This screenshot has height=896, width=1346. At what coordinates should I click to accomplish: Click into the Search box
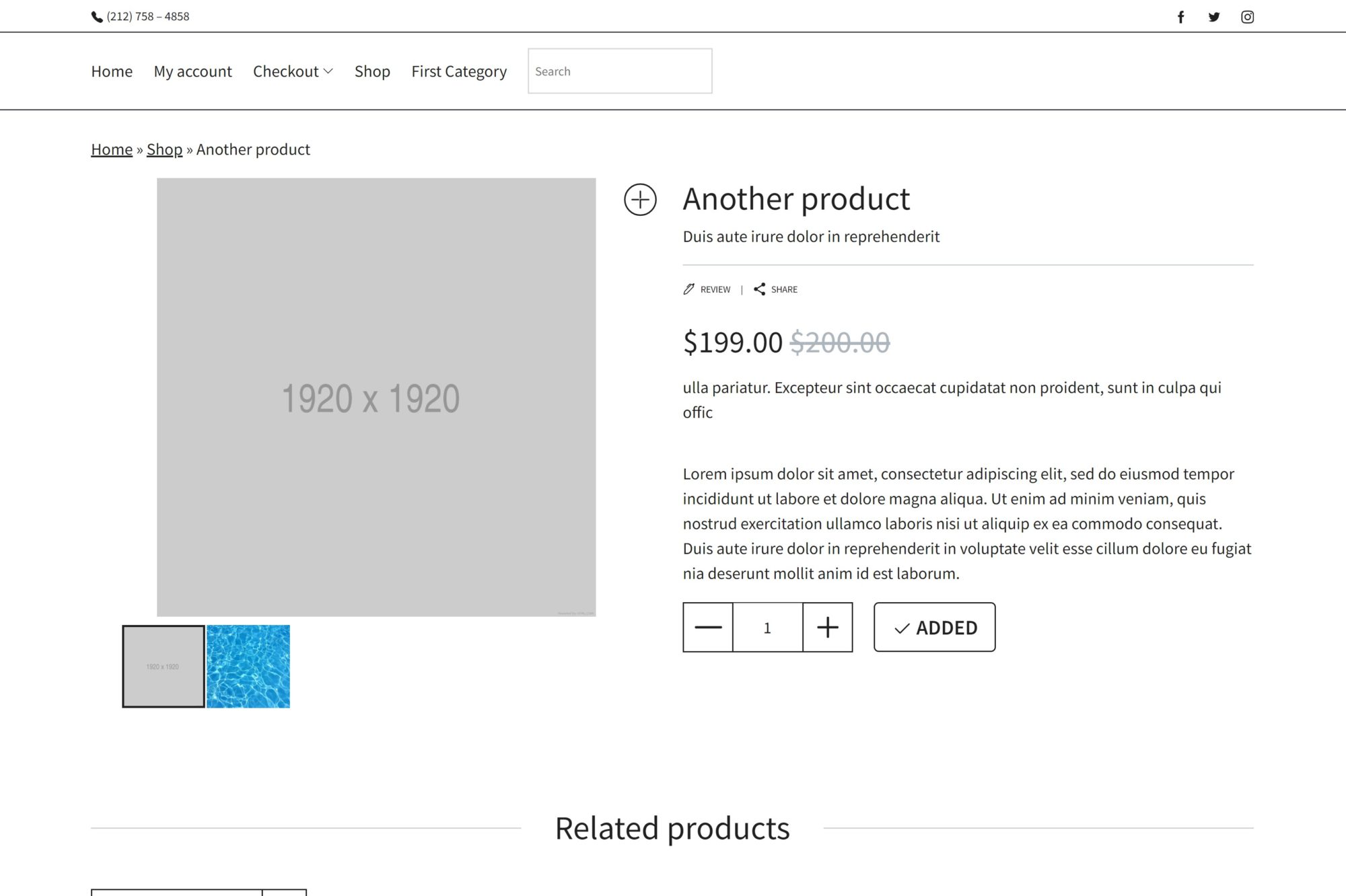pyautogui.click(x=620, y=71)
